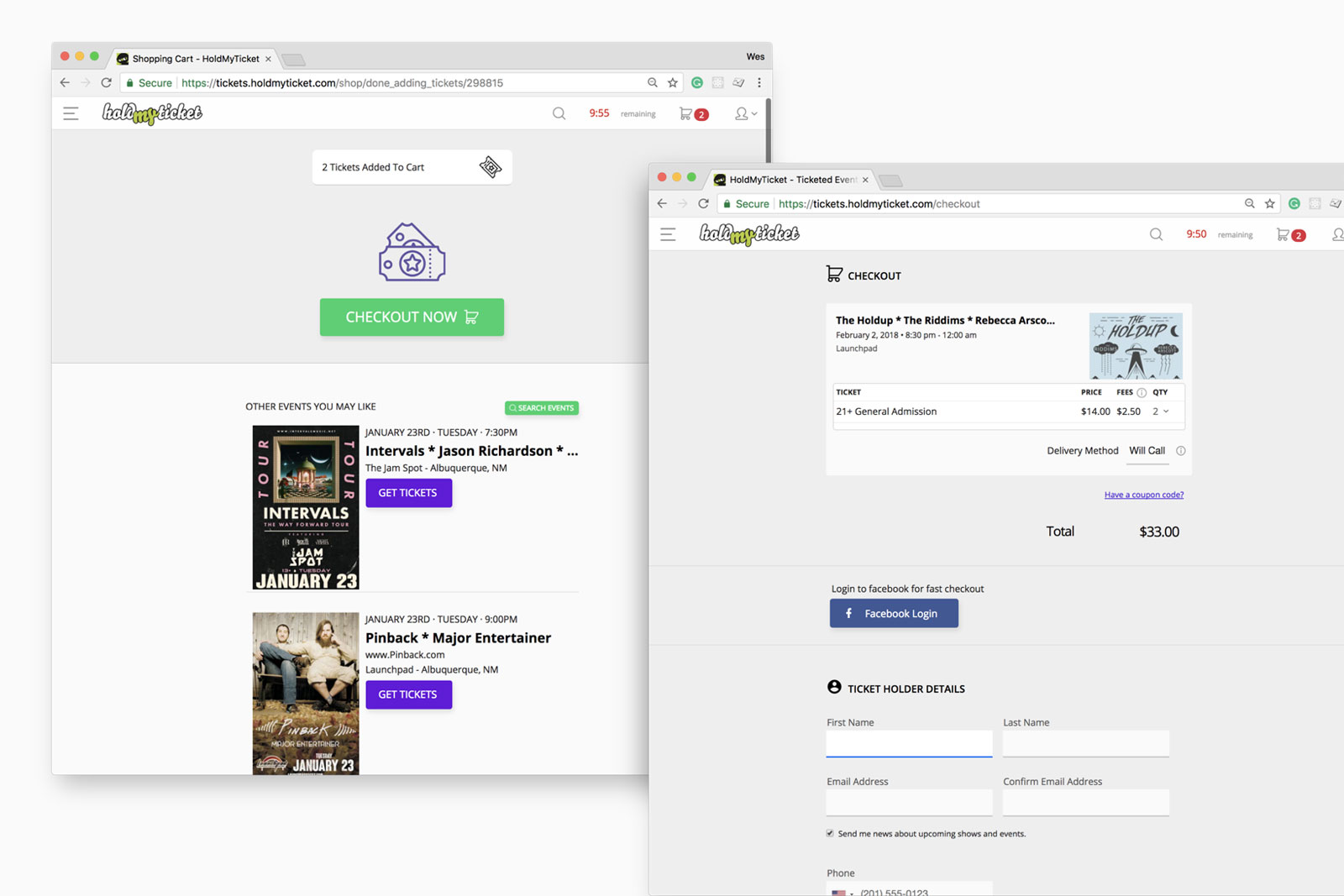Open Intervals * Jason Richardson event title
The image size is (1344, 896).
click(471, 451)
